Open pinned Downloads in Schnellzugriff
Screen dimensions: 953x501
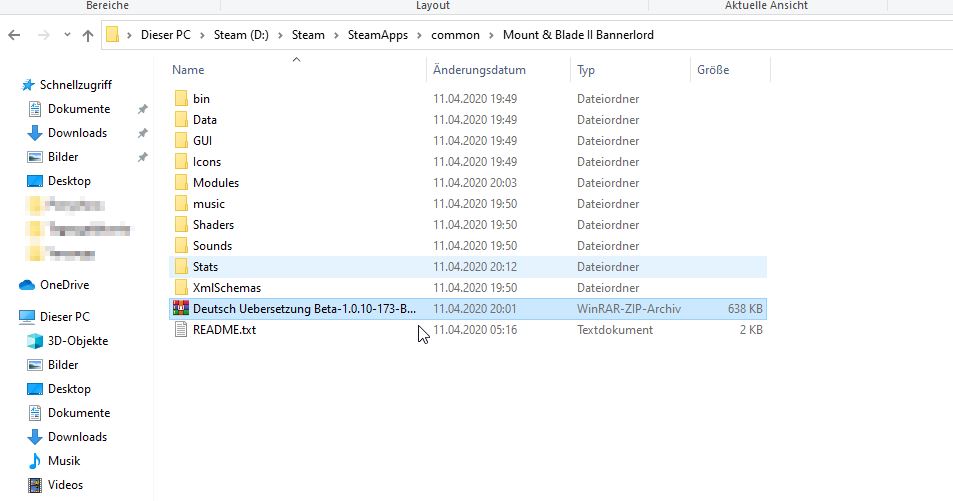77,133
